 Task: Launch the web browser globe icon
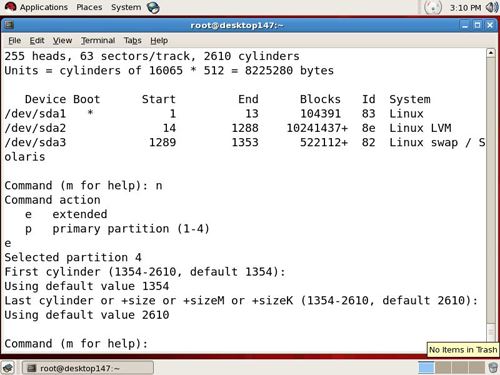[x=153, y=8]
